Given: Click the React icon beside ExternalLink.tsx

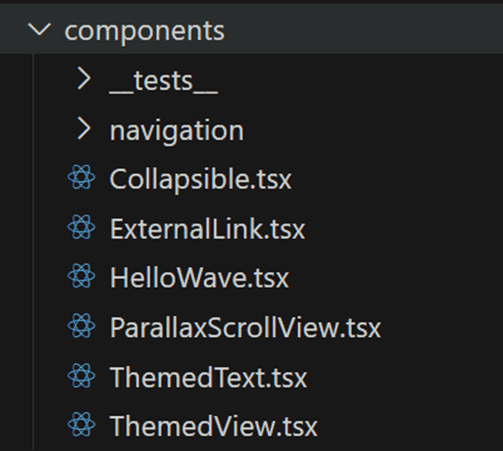Looking at the screenshot, I should [x=81, y=227].
